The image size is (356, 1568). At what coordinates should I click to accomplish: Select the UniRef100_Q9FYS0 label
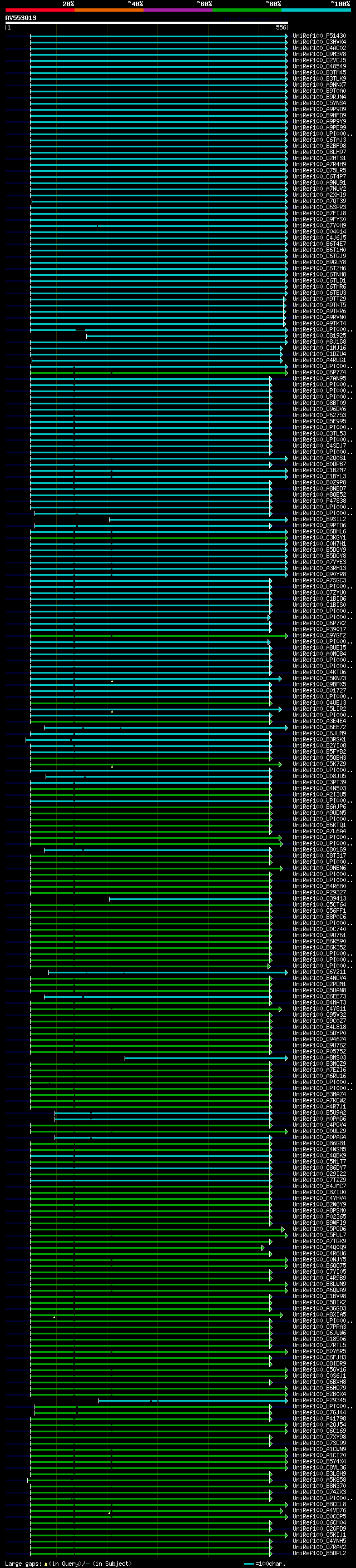coord(319,219)
